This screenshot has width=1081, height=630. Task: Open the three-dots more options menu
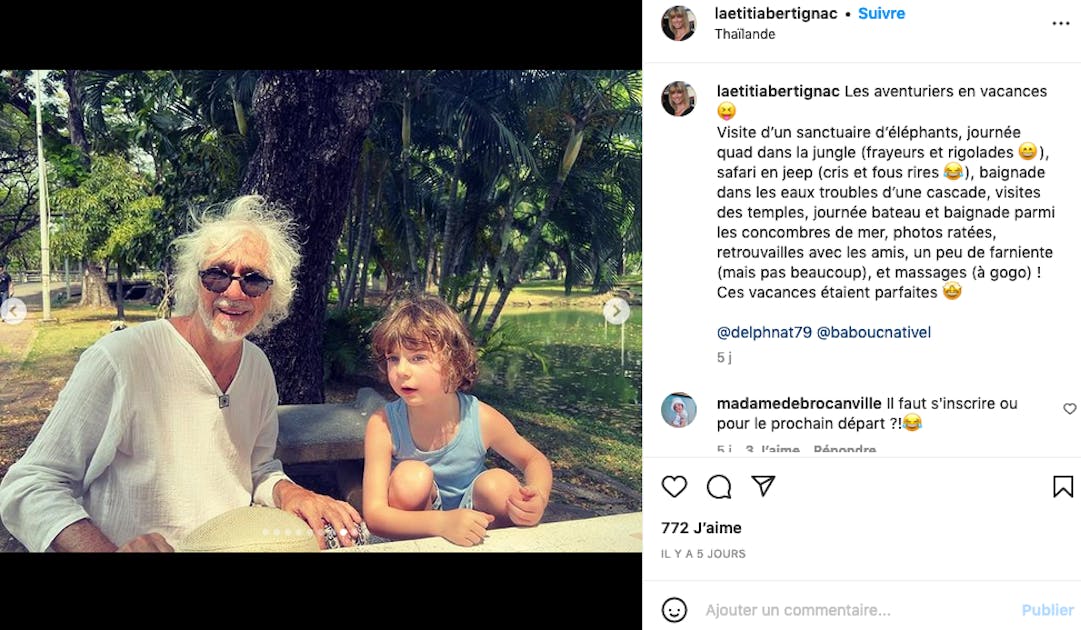click(x=1060, y=23)
